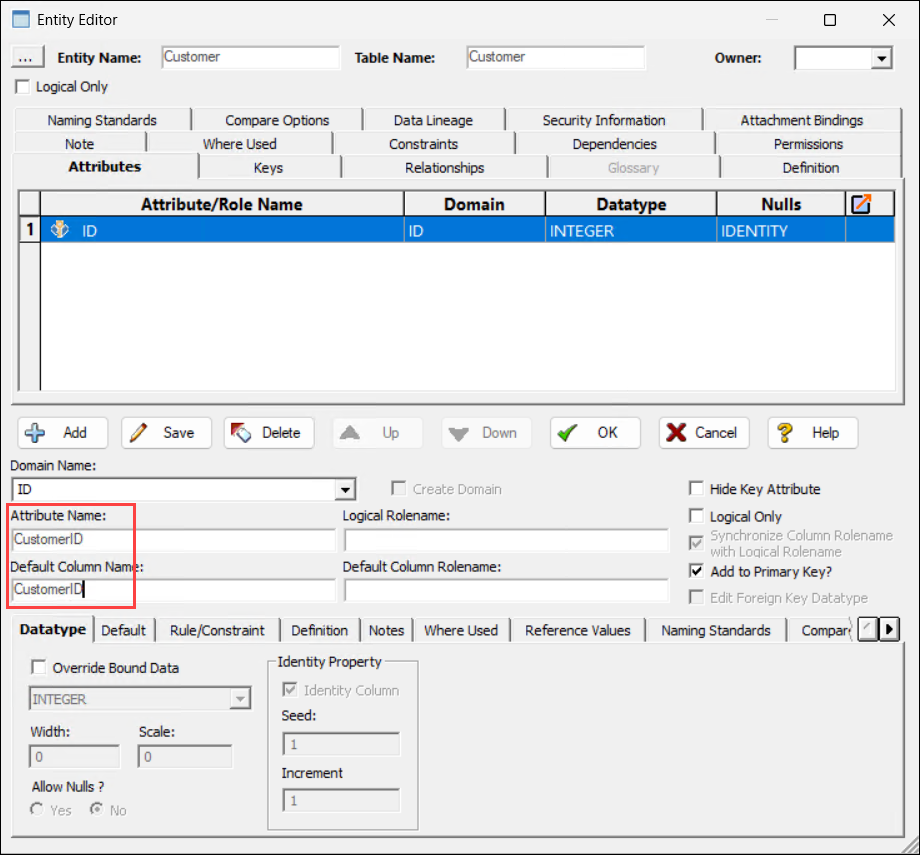Open Help with the question mark button

tap(811, 433)
